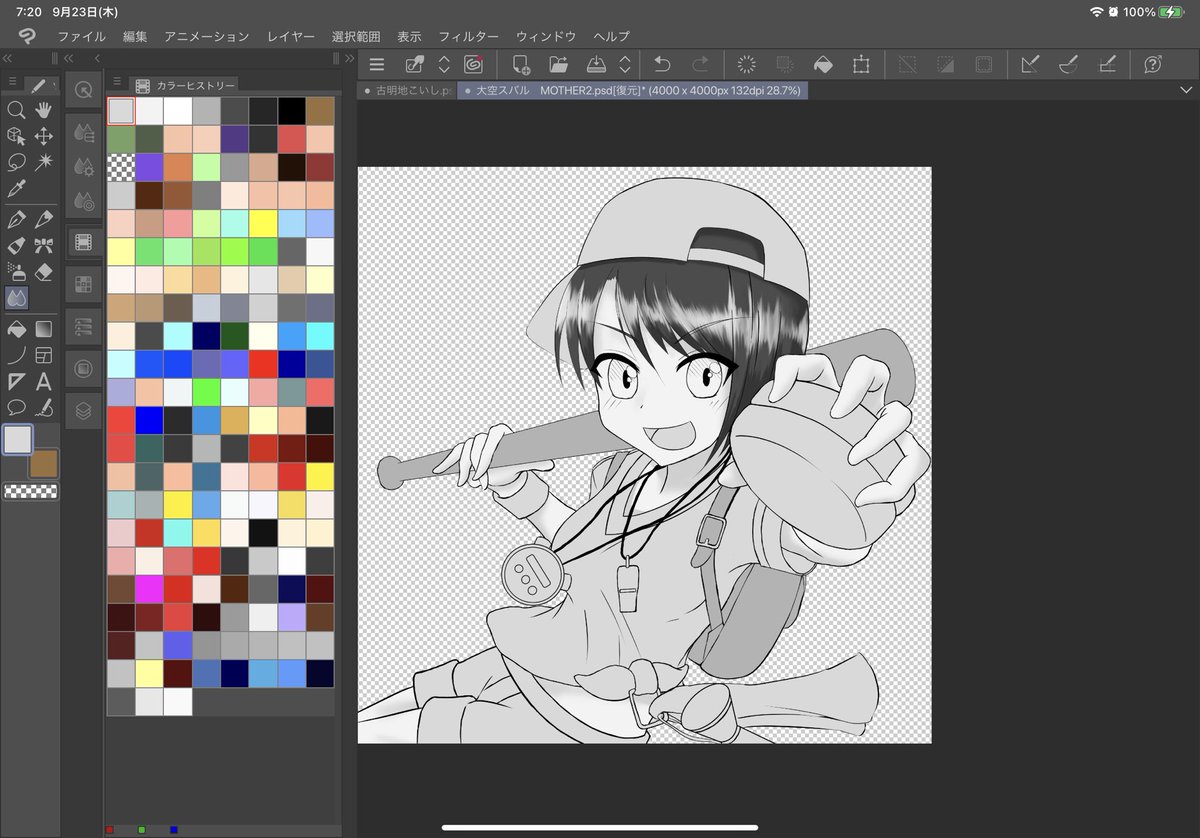This screenshot has width=1200, height=838.
Task: Select the Operation object cube tool
Action: point(16,136)
